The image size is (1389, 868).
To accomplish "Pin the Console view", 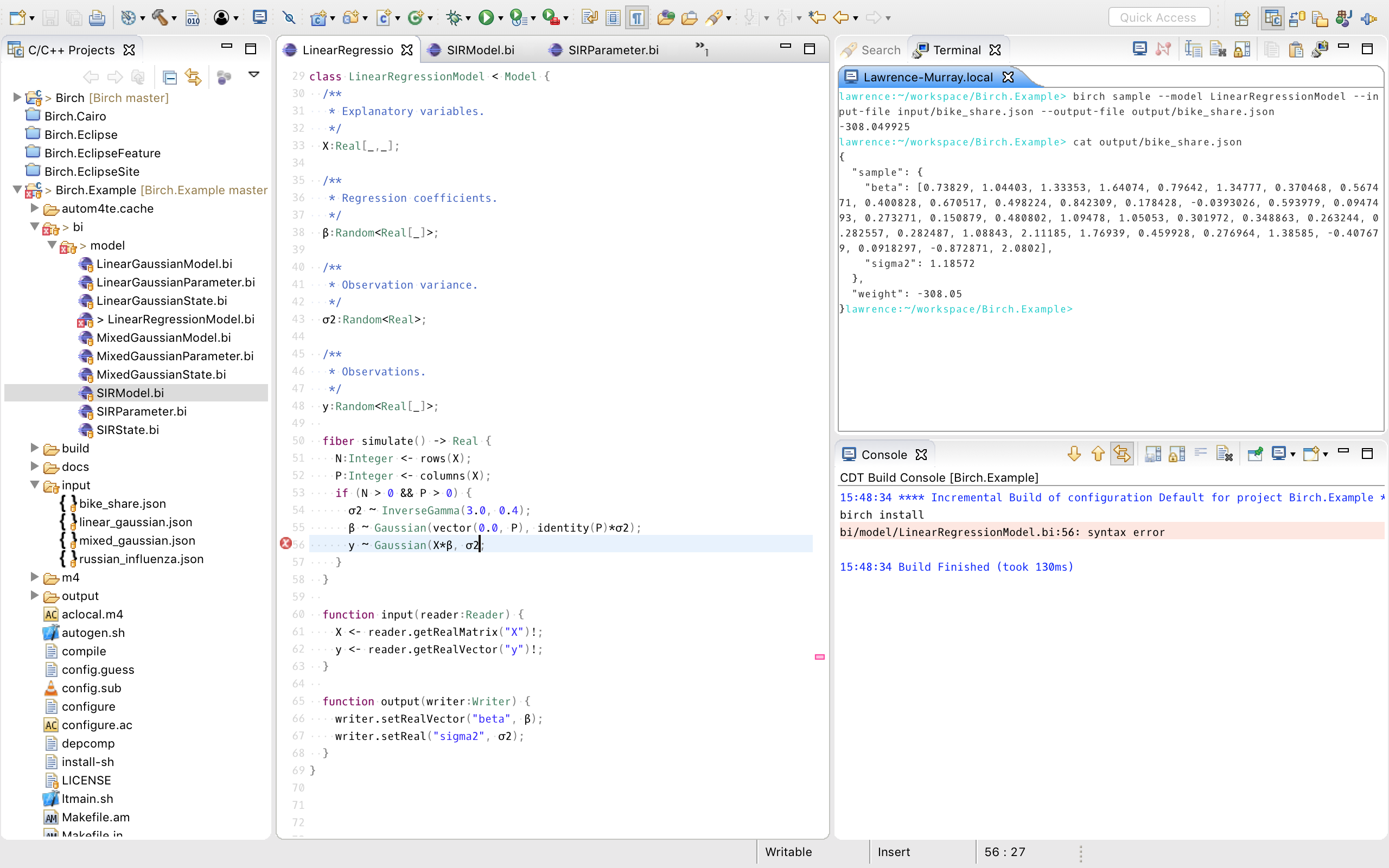I will click(x=1254, y=454).
